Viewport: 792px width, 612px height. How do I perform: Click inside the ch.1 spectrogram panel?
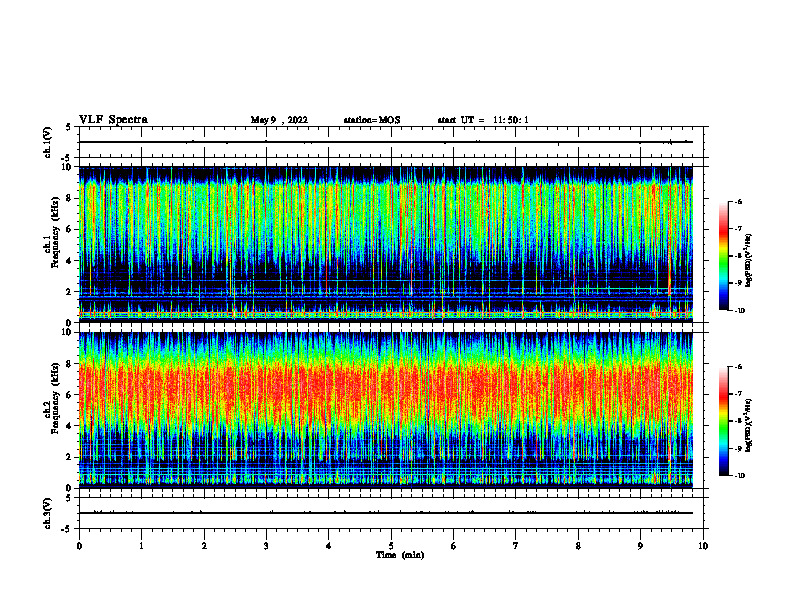click(x=386, y=244)
